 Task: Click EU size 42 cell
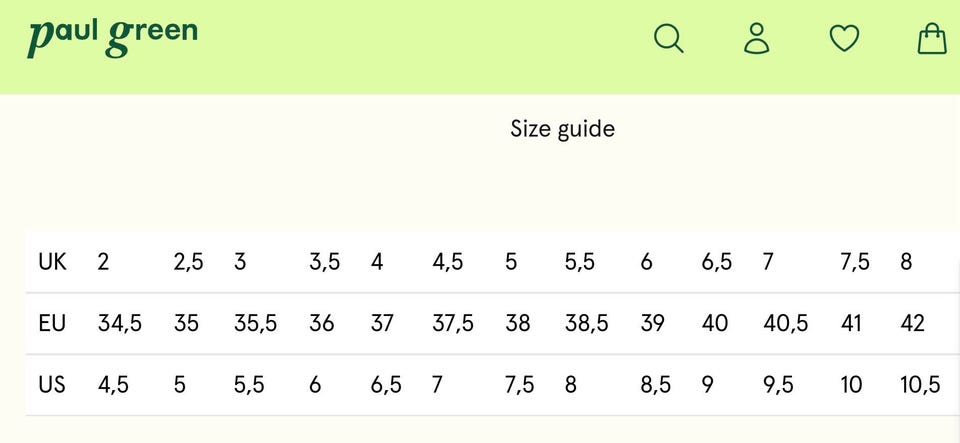[x=912, y=323]
